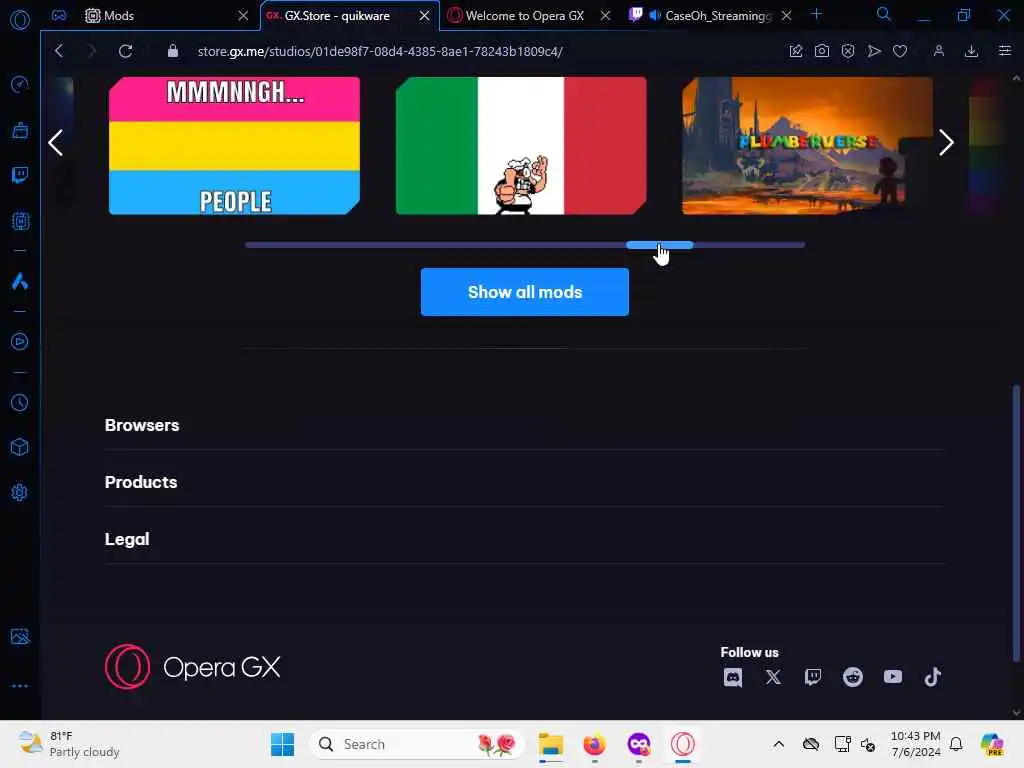Open the MMMNNGH PEOPLE mod thumbnail
The width and height of the screenshot is (1024, 768).
tap(234, 146)
